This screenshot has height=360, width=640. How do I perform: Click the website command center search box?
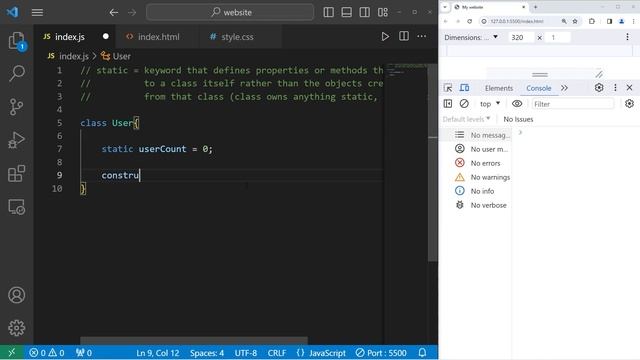pos(230,12)
